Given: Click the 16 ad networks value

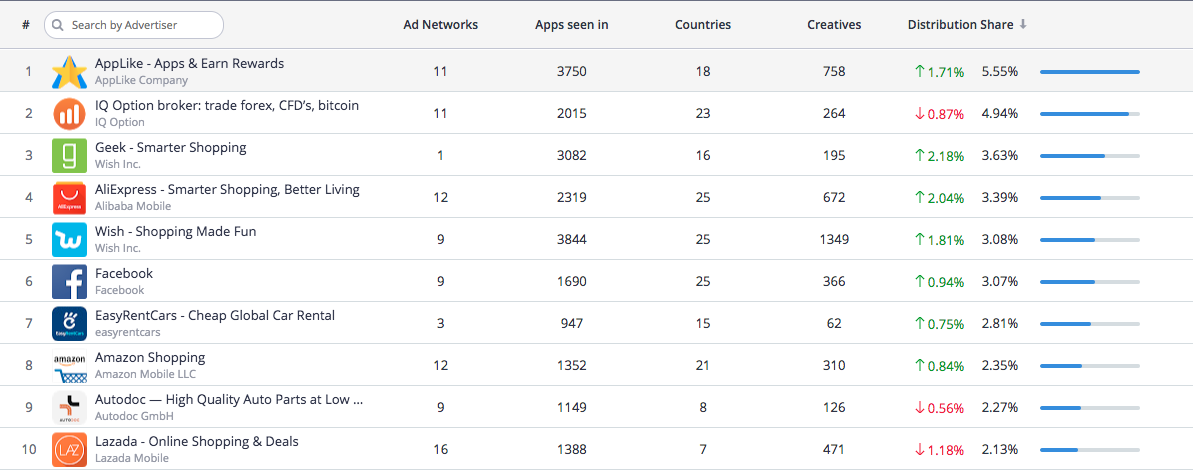Looking at the screenshot, I should (441, 450).
